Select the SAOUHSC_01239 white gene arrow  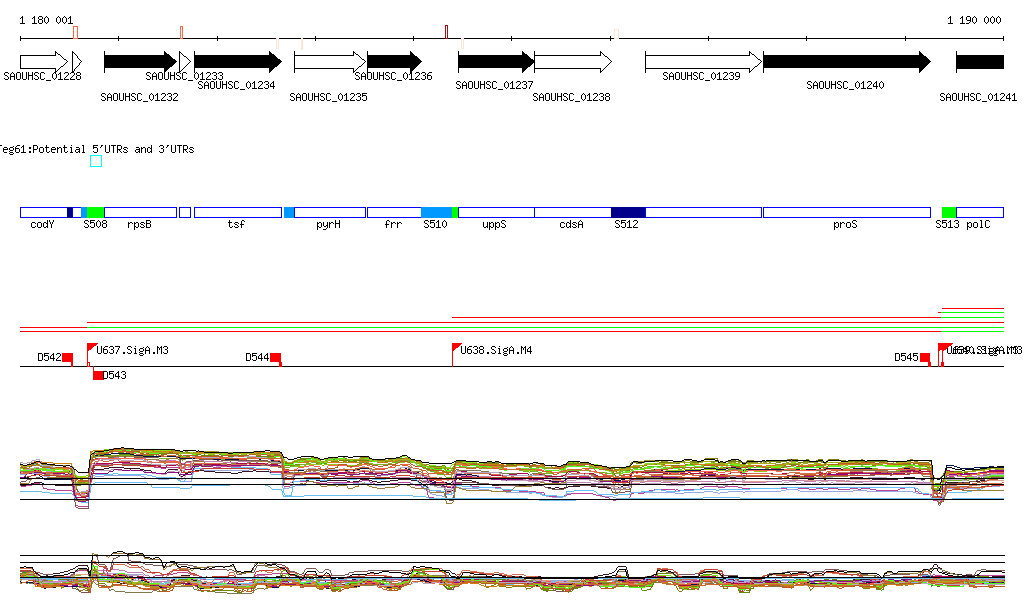pos(702,62)
